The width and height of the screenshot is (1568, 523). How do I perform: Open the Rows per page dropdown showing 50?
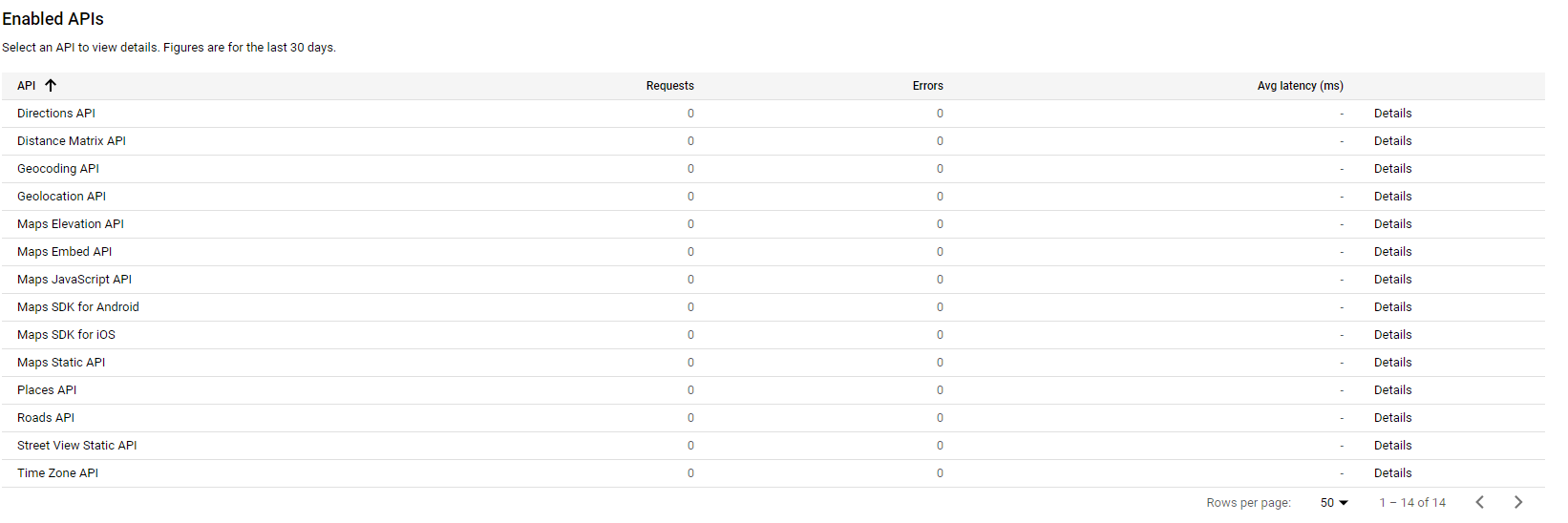(1334, 503)
